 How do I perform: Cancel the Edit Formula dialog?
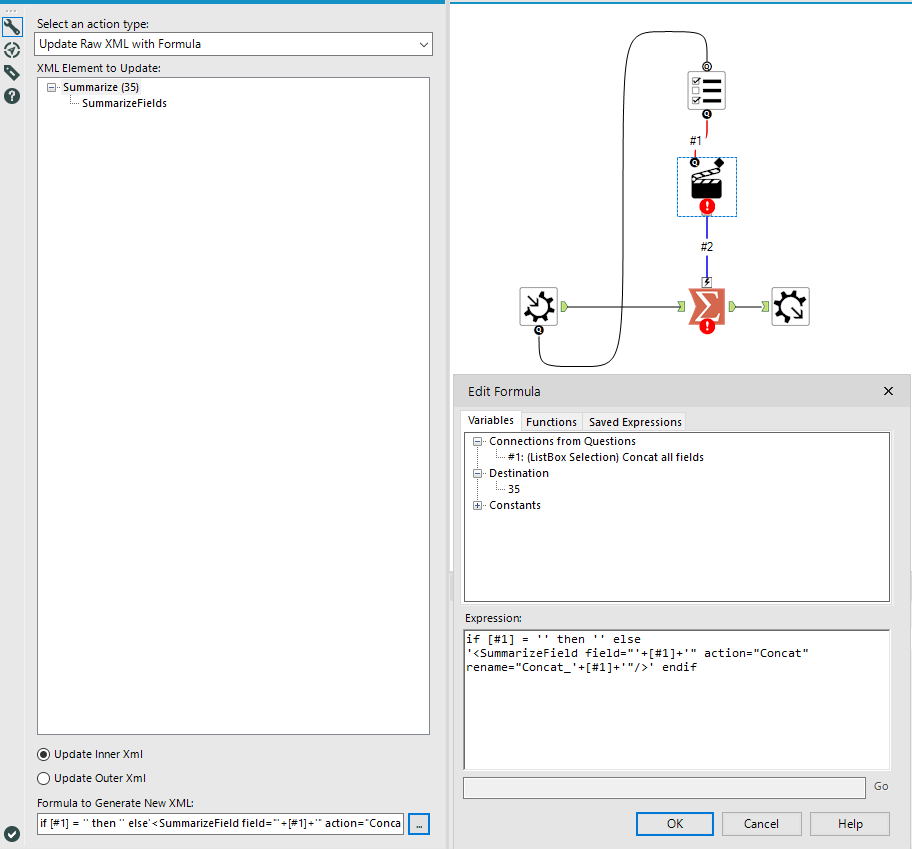tap(761, 823)
